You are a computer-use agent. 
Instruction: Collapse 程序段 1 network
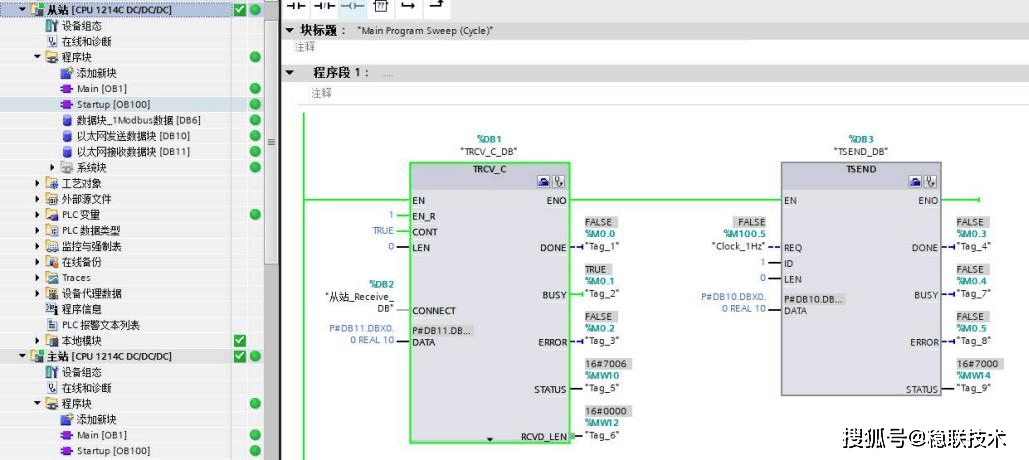(289, 73)
